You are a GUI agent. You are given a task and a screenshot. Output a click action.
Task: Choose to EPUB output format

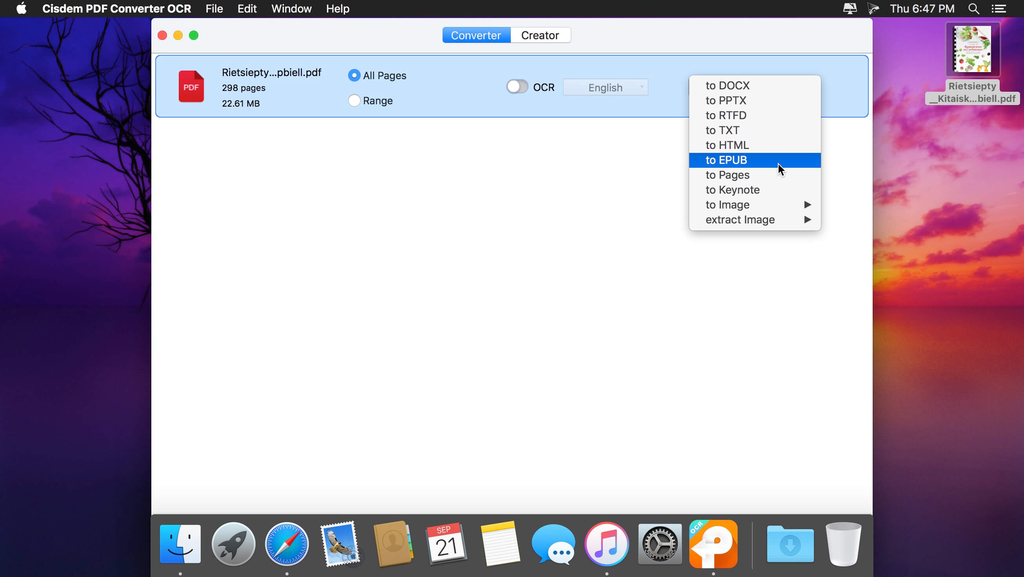[x=726, y=160]
